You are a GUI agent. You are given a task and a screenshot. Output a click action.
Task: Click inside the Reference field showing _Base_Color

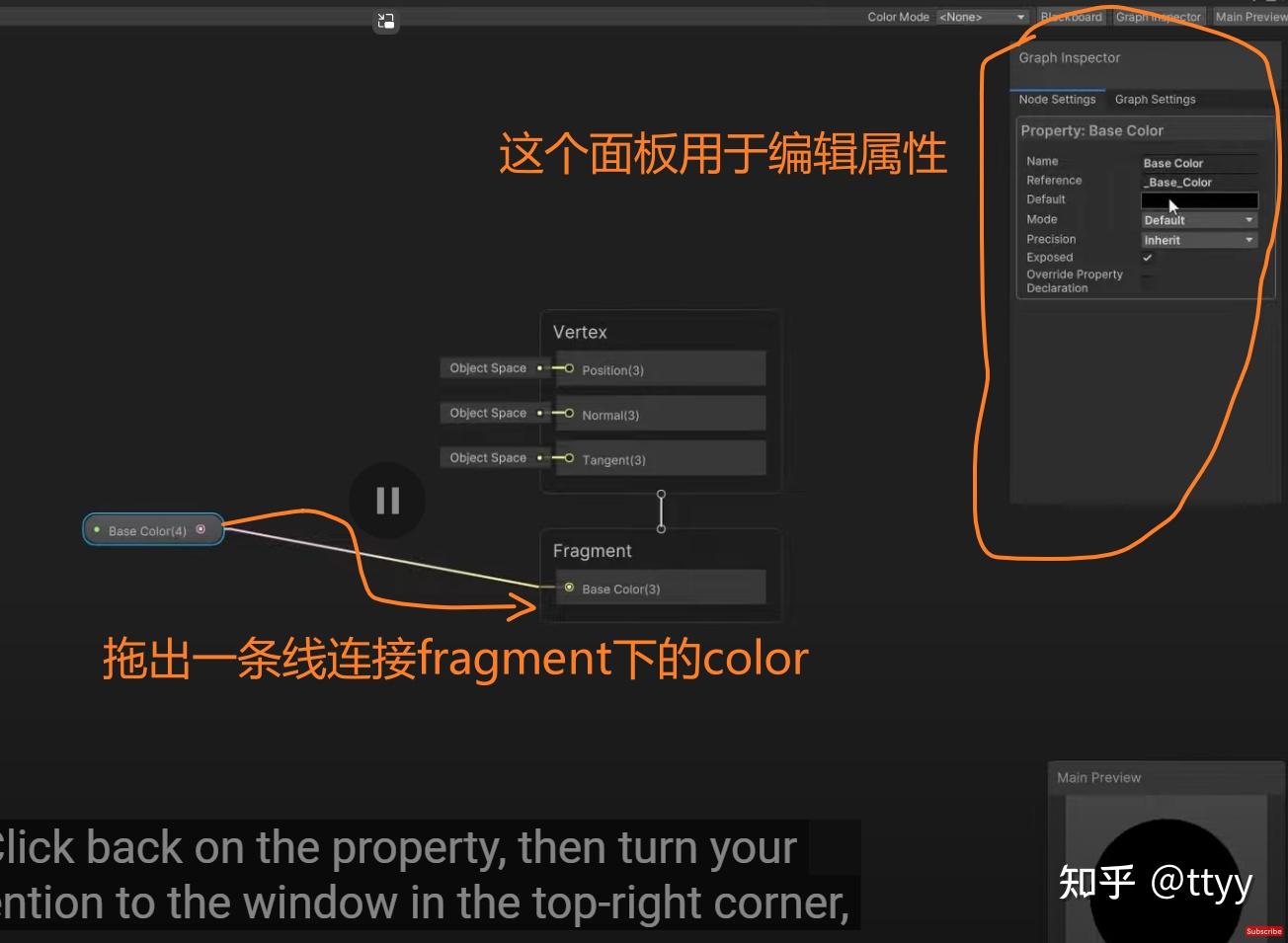coord(1198,182)
